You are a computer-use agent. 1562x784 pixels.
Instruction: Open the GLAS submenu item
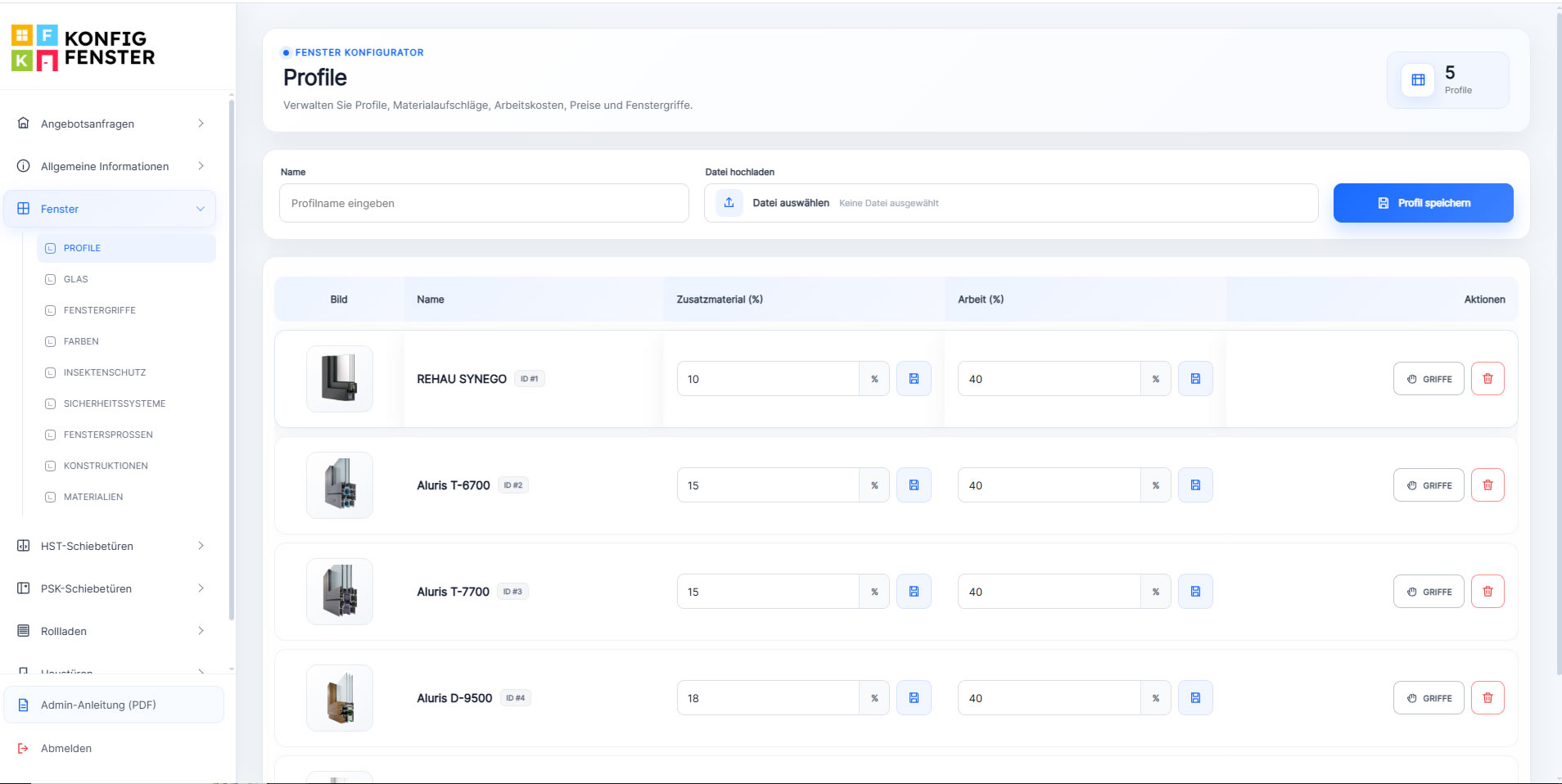[126, 279]
